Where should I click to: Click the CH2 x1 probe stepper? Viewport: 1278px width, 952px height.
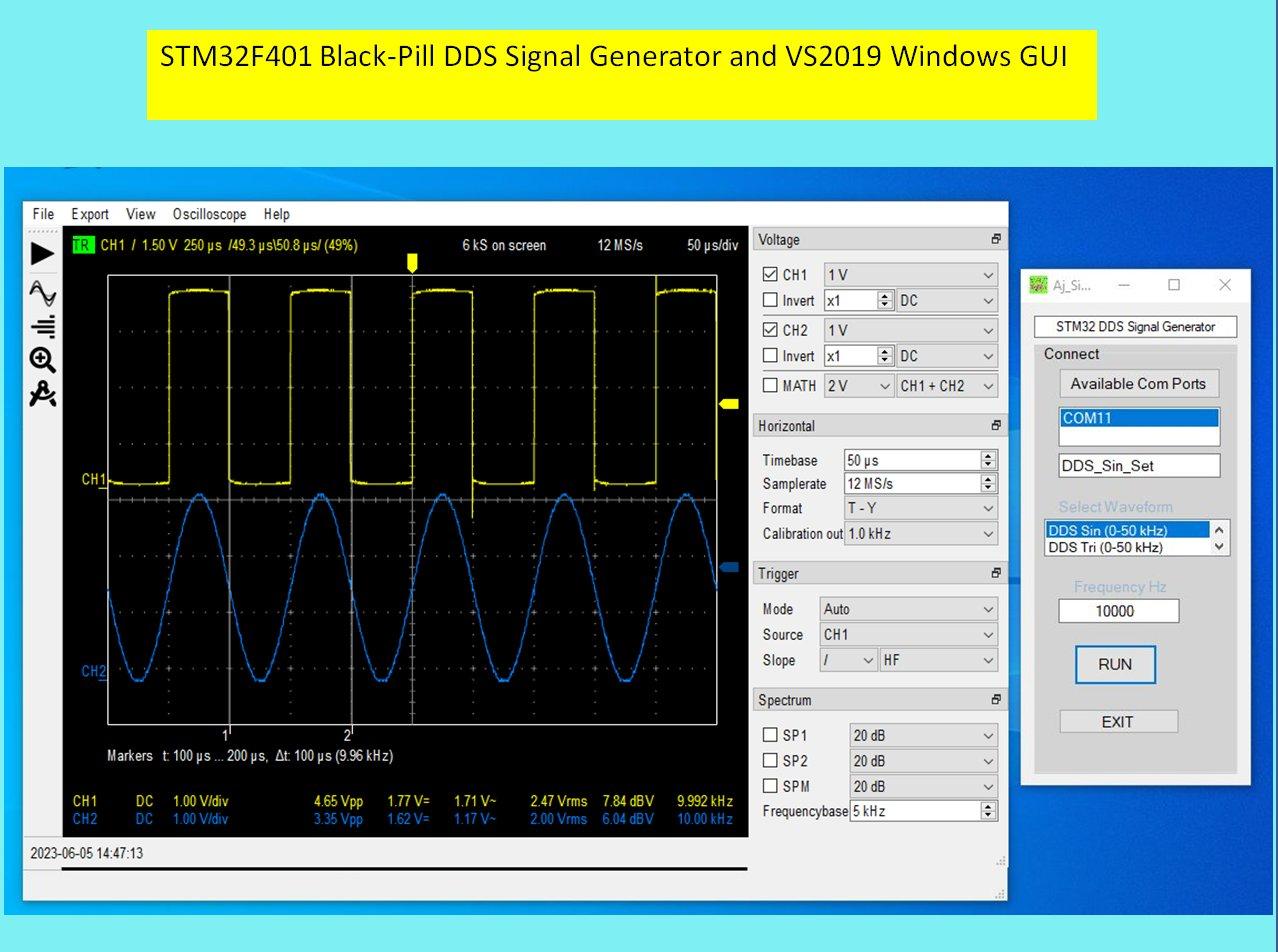[x=885, y=356]
